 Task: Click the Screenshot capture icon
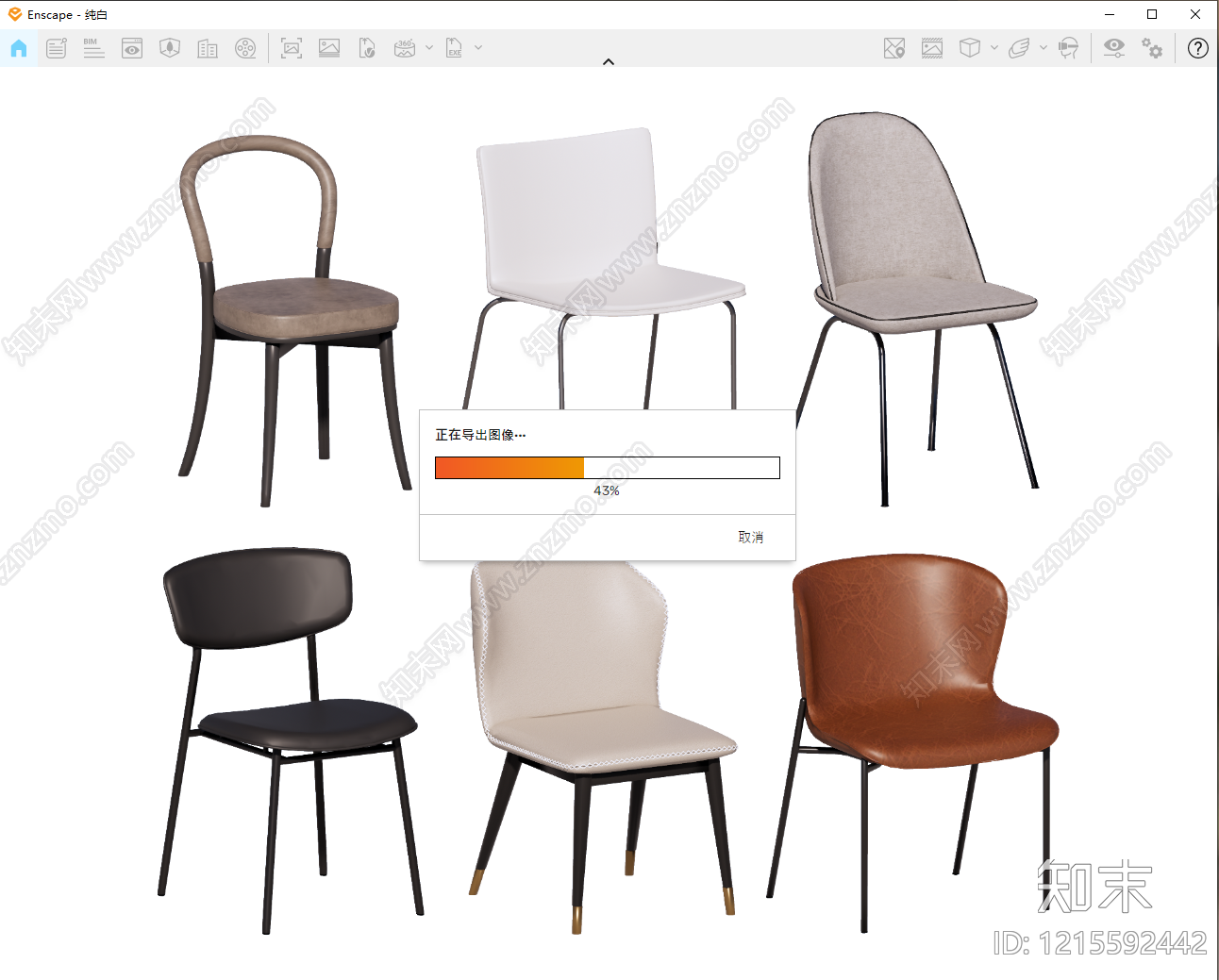pyautogui.click(x=292, y=48)
